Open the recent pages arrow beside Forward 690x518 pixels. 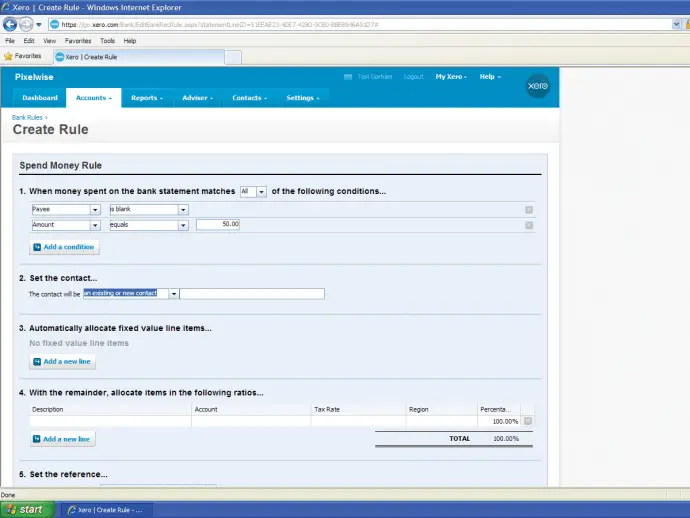39,25
